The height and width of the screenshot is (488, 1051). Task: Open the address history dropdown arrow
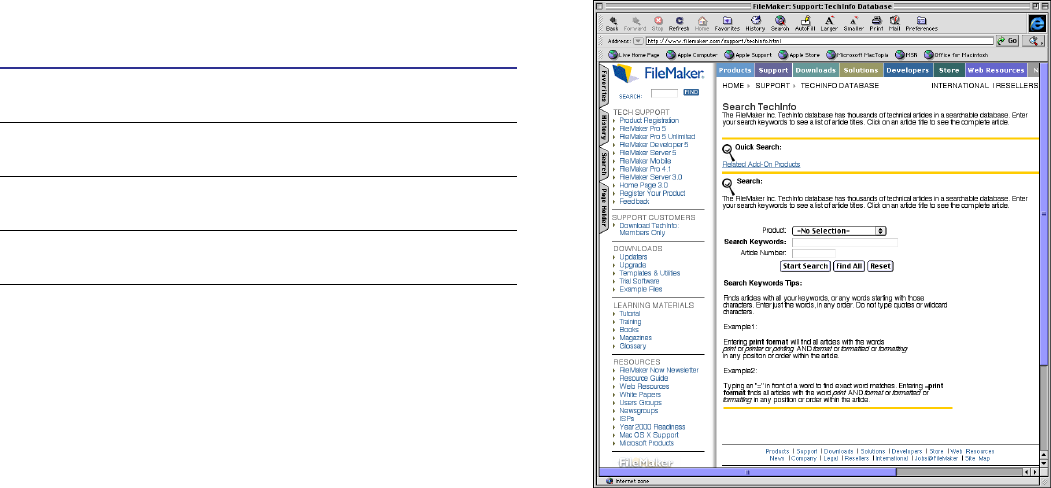(x=638, y=41)
